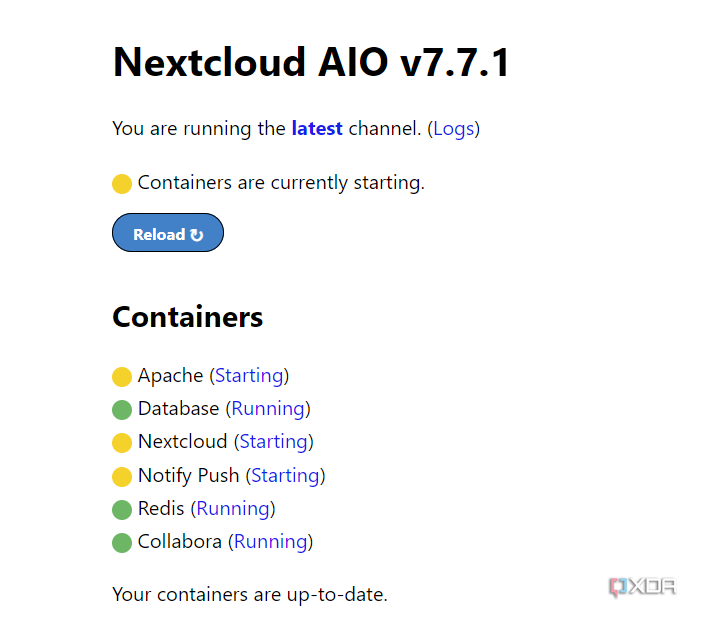Click yellow status dot beside Notify Push

click(122, 477)
